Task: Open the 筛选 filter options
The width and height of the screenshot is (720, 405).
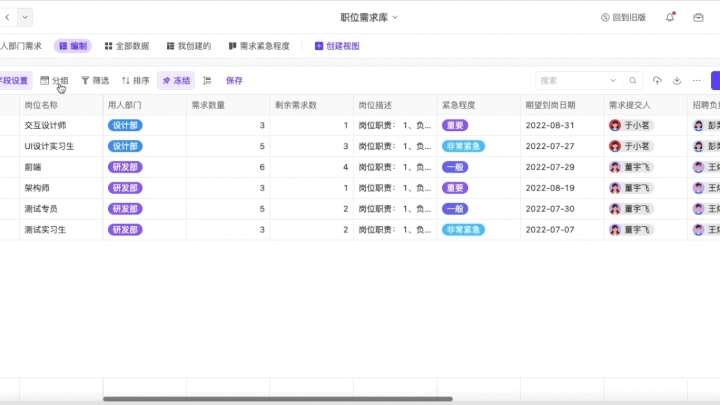Action: [95, 80]
